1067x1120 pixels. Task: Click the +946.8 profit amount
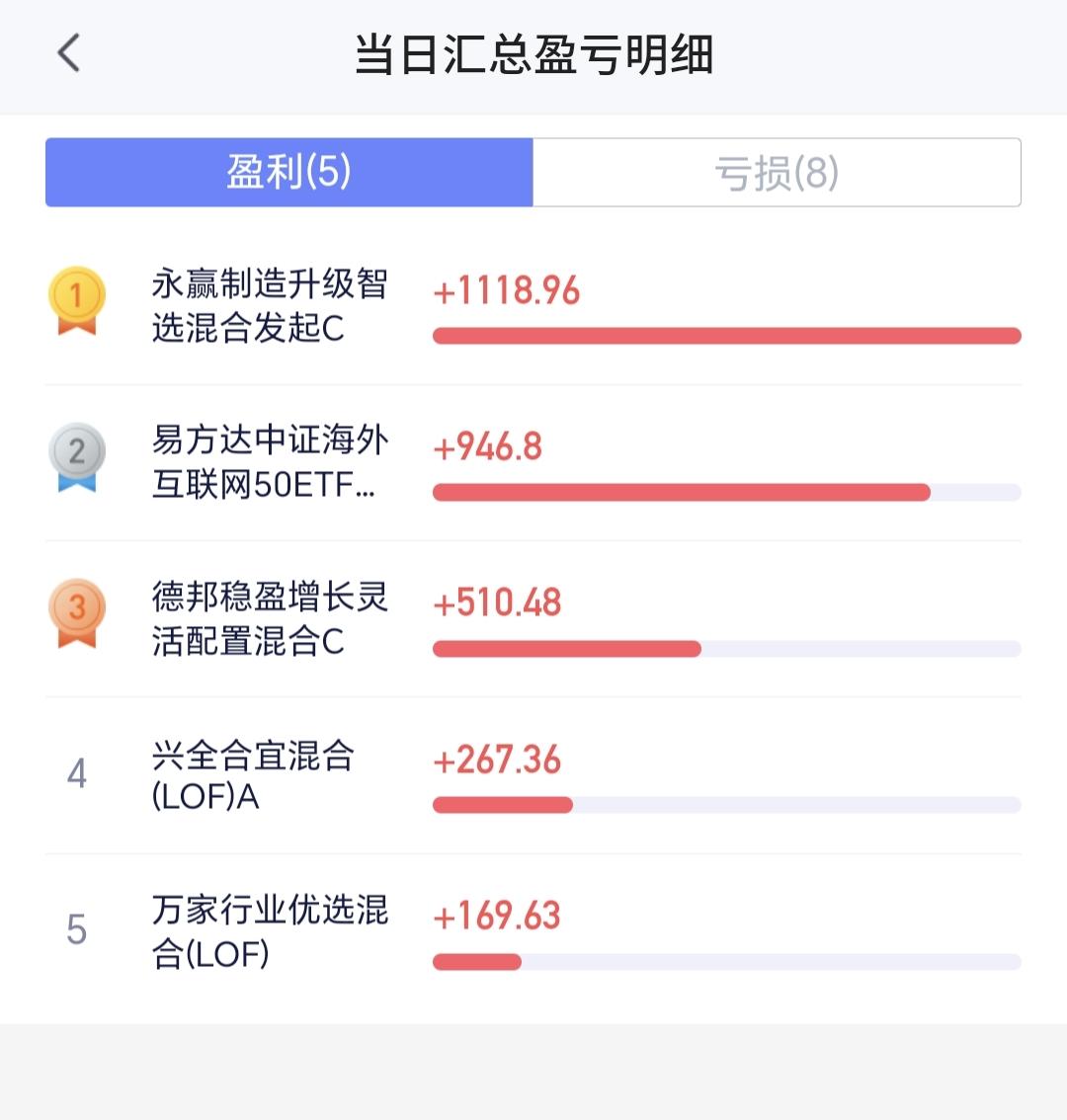[x=487, y=447]
